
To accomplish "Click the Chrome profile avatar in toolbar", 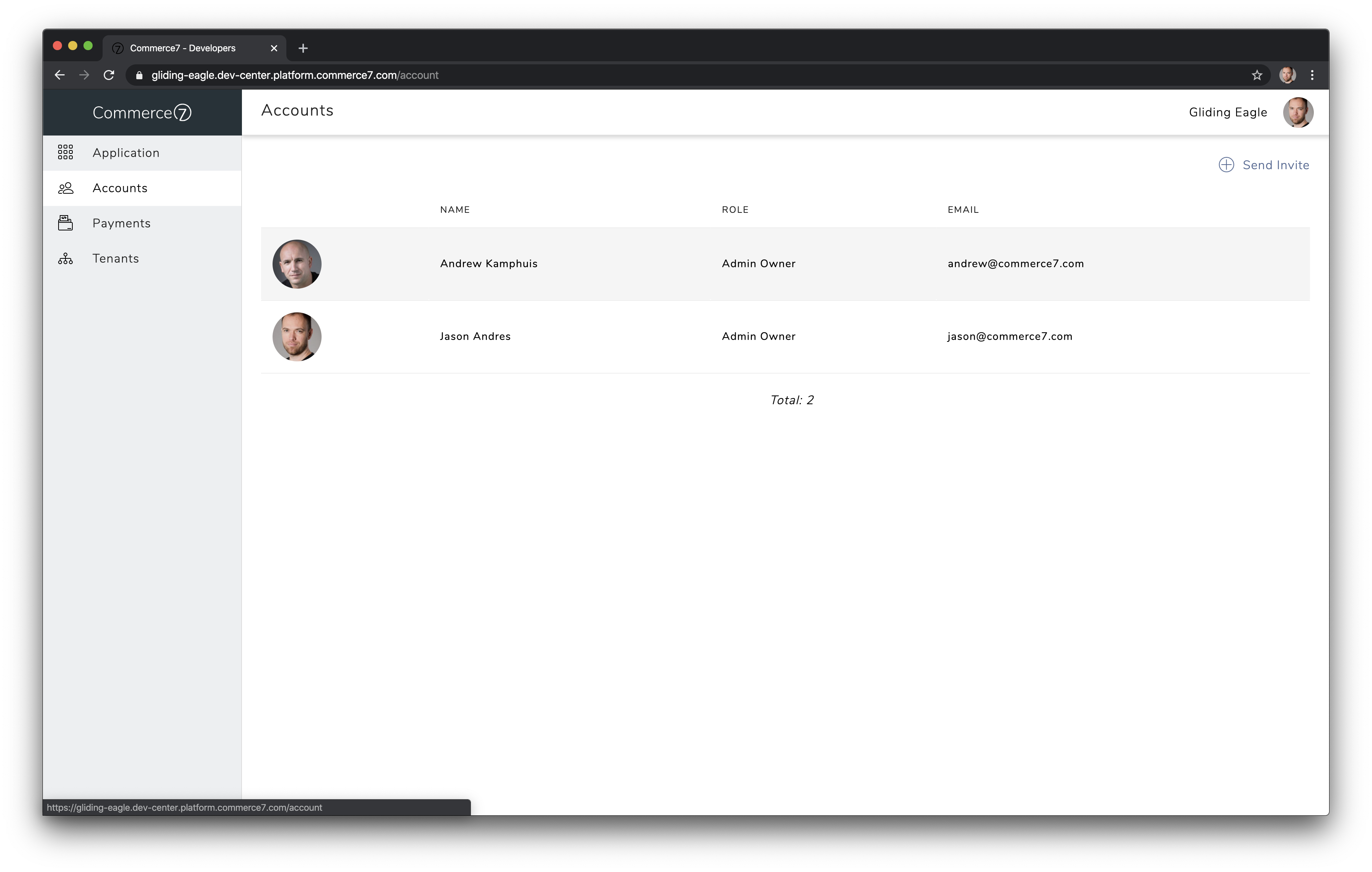I will tap(1288, 75).
